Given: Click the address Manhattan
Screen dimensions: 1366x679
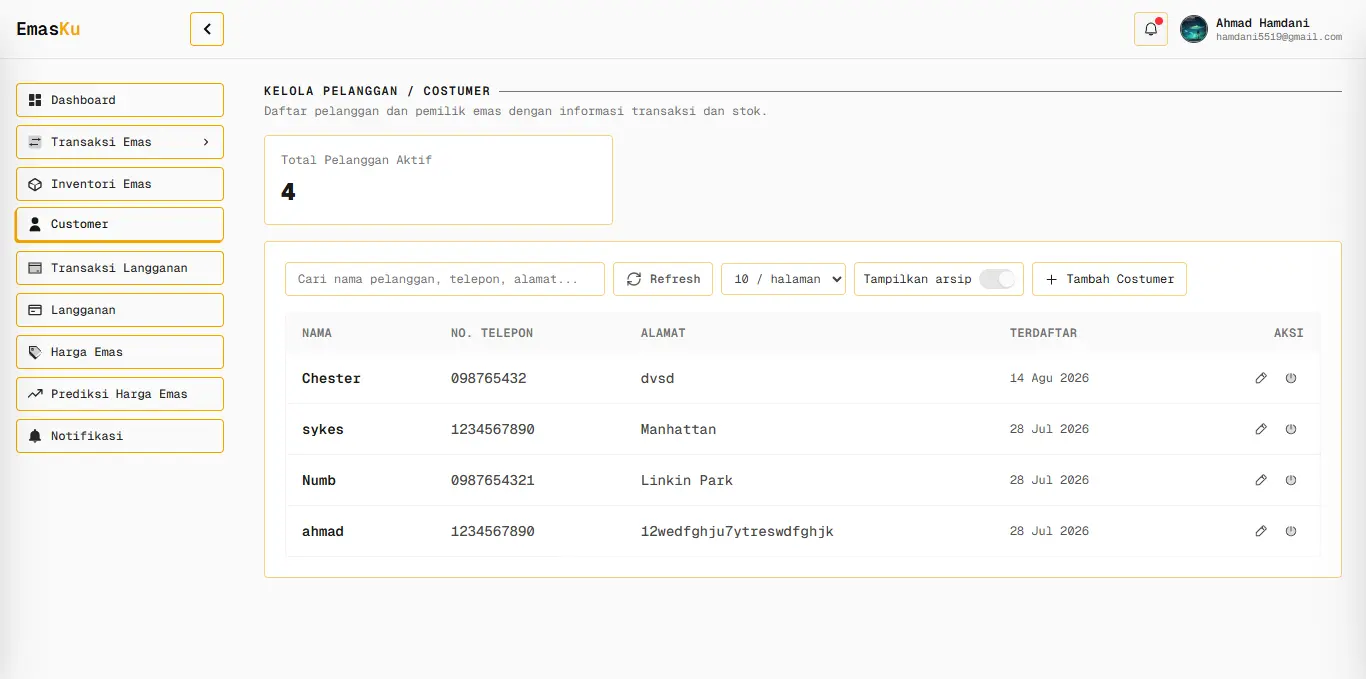Looking at the screenshot, I should click(x=679, y=429).
